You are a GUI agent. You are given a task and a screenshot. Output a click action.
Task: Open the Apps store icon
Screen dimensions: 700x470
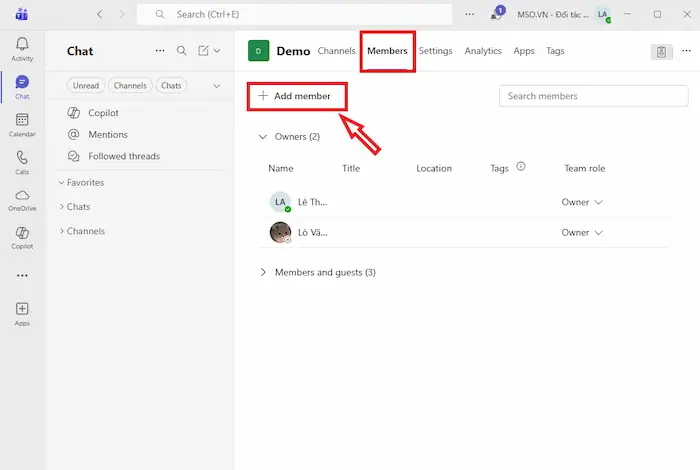[x=22, y=314]
